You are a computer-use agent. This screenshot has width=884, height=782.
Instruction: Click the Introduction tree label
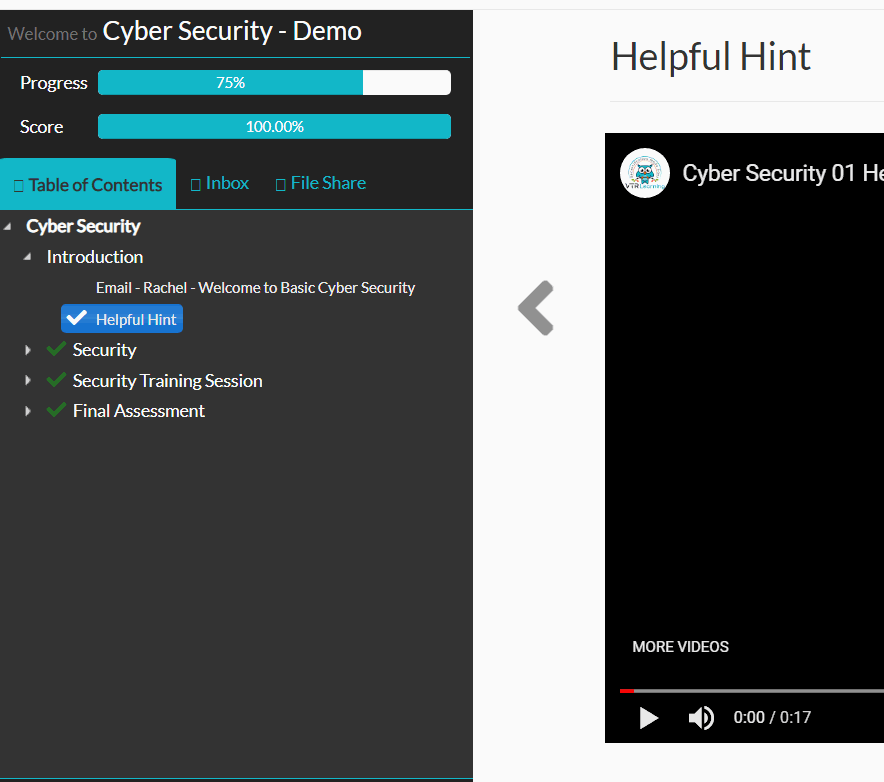(x=95, y=257)
